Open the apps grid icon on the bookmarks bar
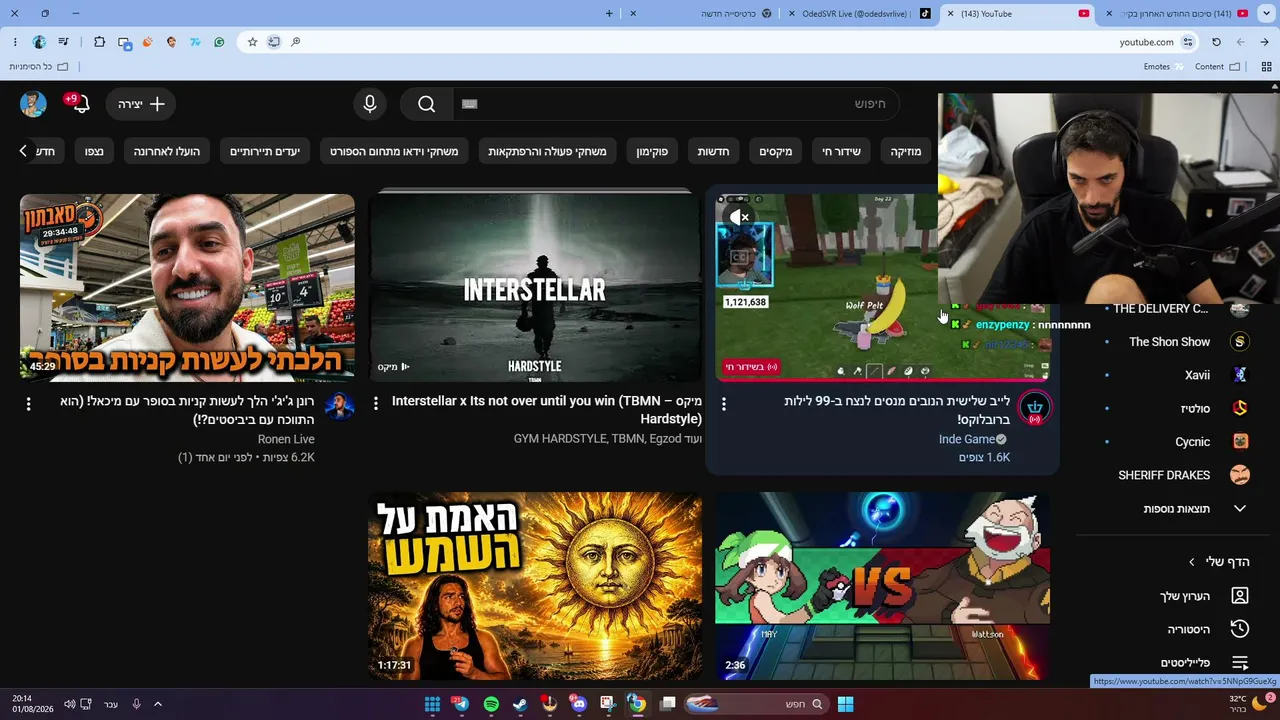The image size is (1280, 720). pos(1266,67)
